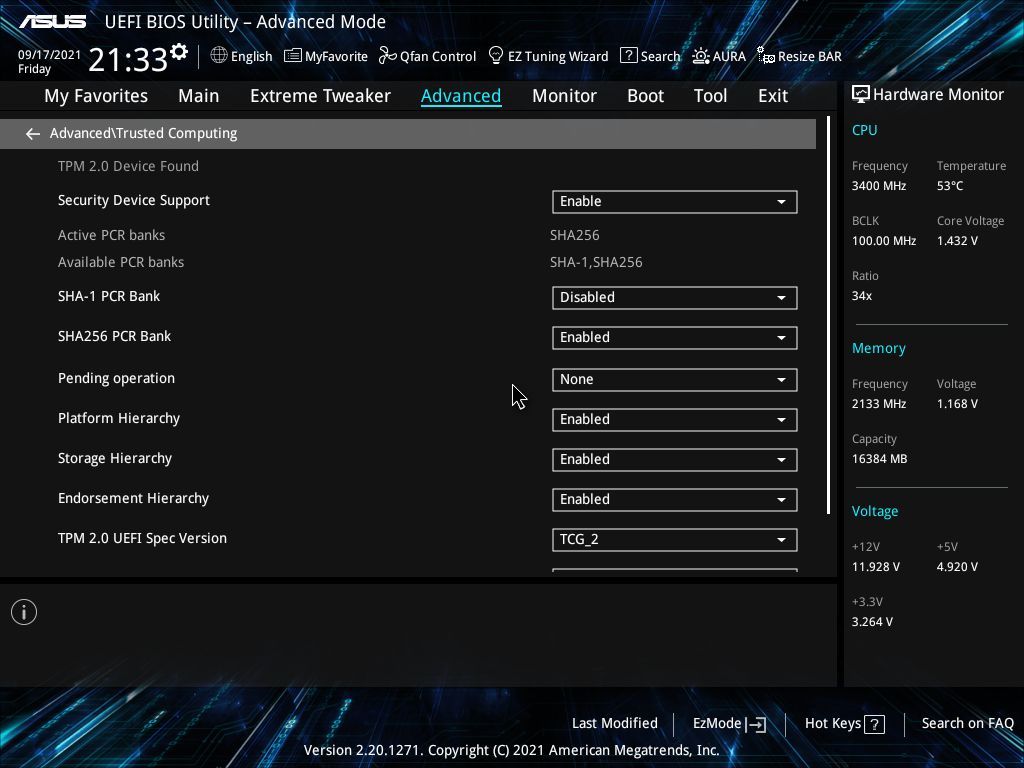
Task: Click CPU heading in Hardware Monitor
Action: [x=864, y=130]
